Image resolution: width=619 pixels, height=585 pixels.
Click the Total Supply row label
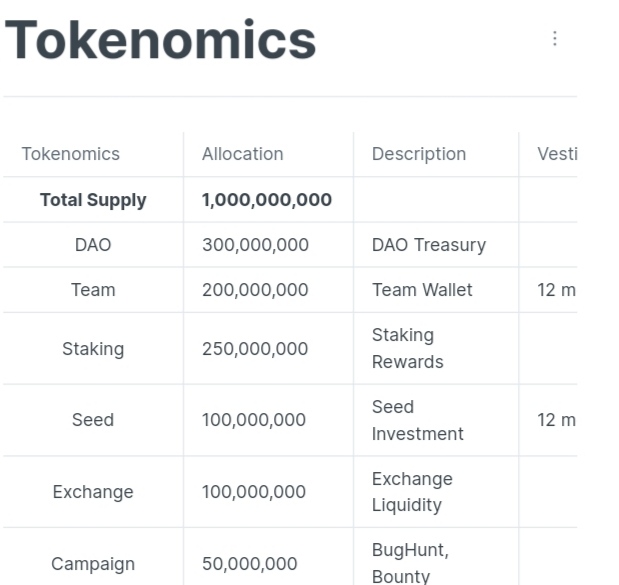coord(93,200)
